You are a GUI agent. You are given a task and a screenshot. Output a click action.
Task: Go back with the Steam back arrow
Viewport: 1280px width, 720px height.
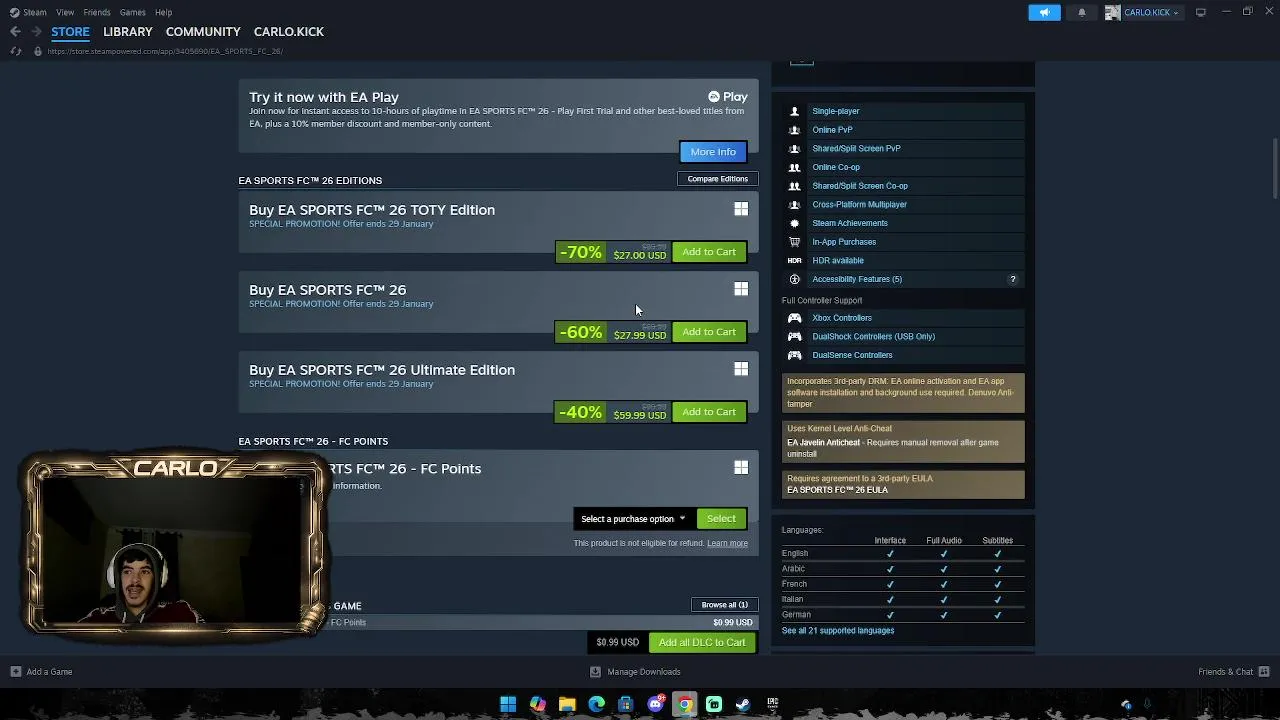[x=15, y=32]
